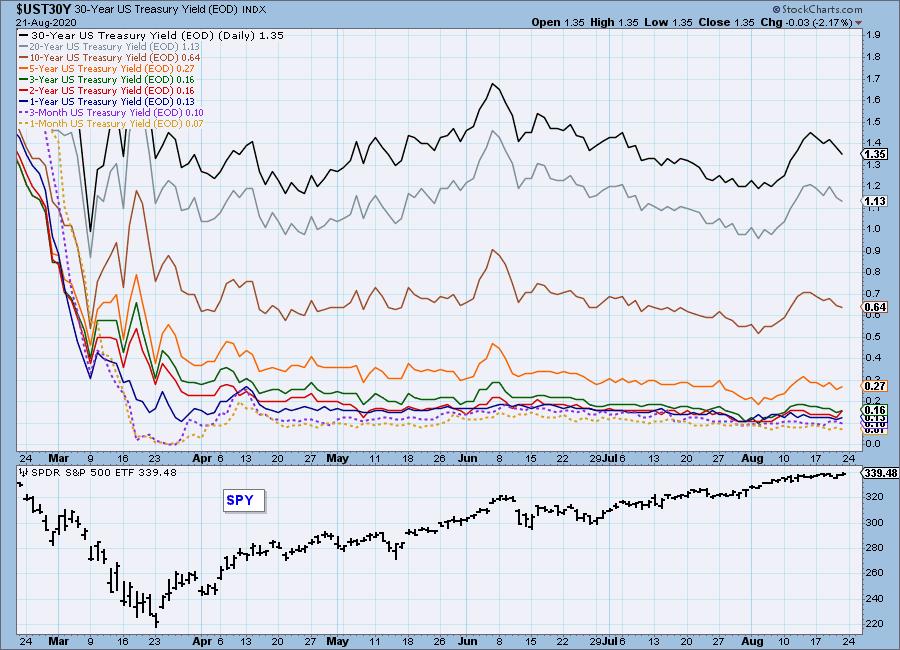Click the 1.0 tick on the yield axis

(873, 229)
